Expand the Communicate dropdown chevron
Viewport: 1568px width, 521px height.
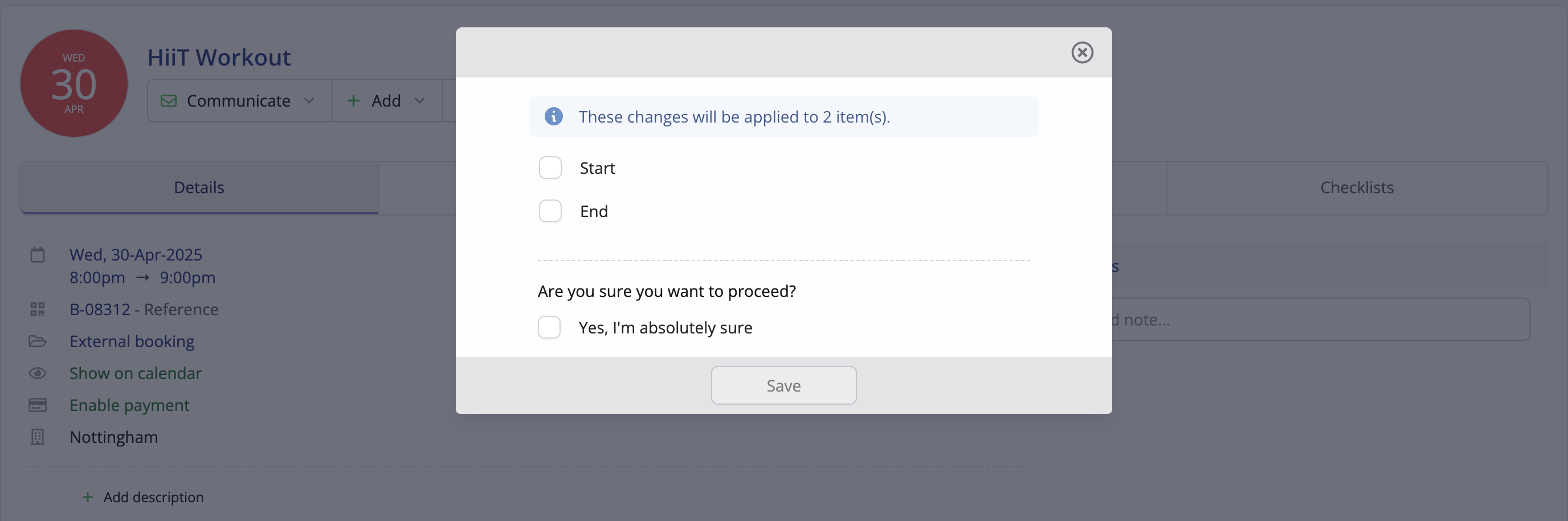pyautogui.click(x=309, y=100)
